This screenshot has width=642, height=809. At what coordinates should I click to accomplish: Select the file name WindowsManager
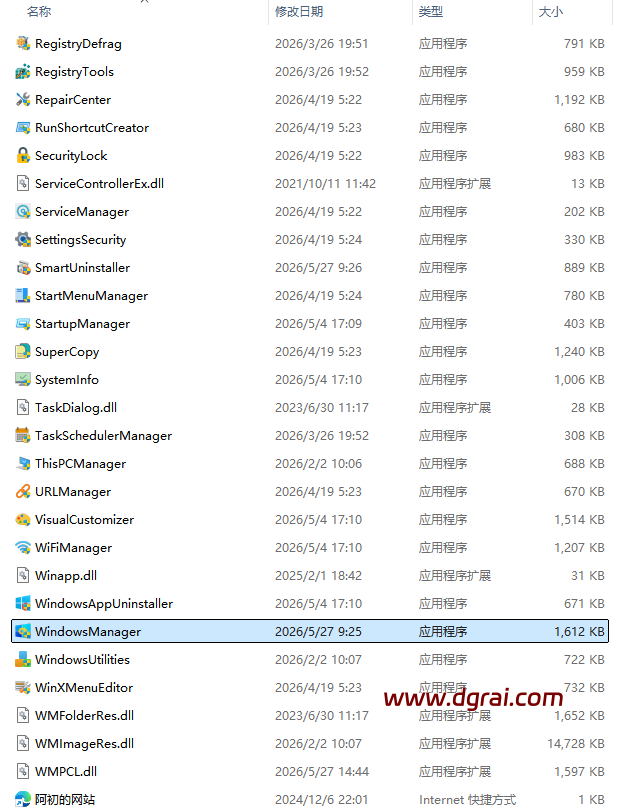pos(88,632)
